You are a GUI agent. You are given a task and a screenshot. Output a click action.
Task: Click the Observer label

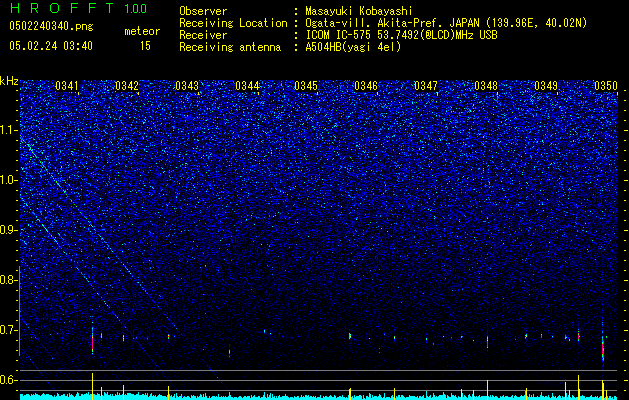pyautogui.click(x=203, y=12)
